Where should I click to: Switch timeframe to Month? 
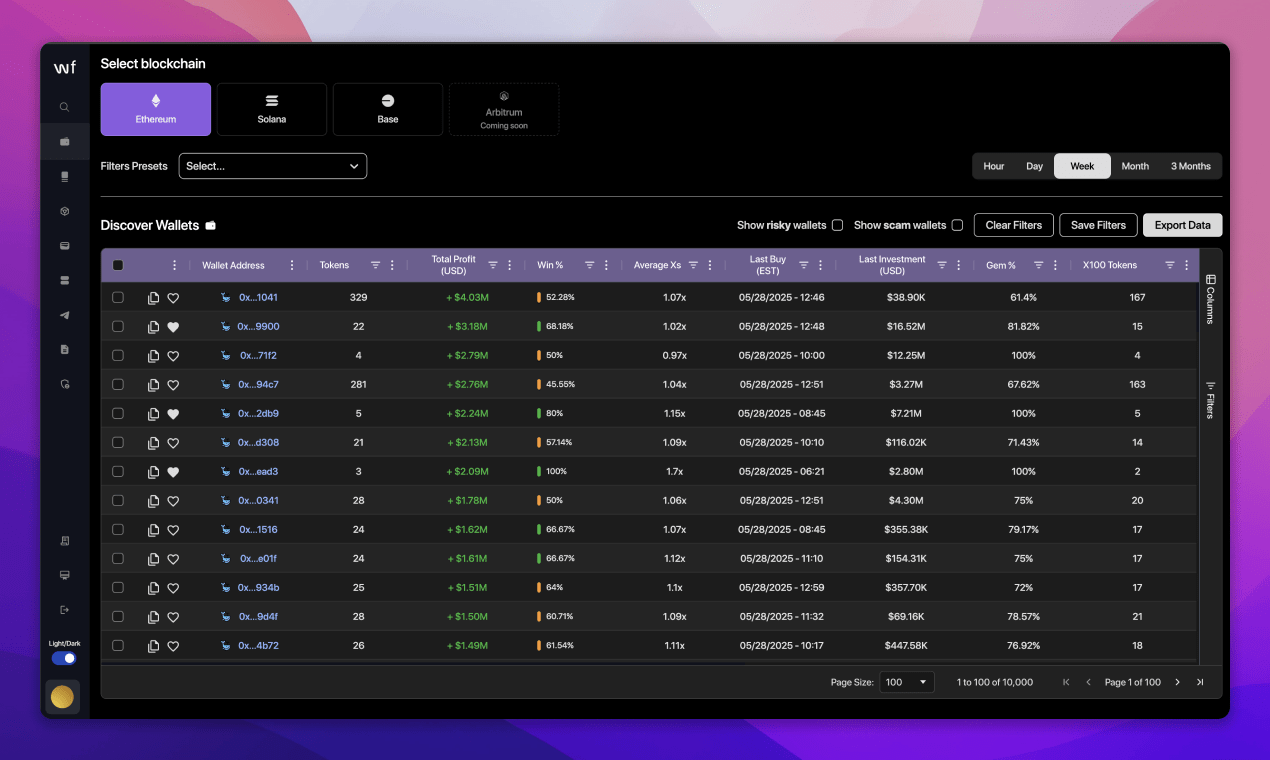(1135, 166)
